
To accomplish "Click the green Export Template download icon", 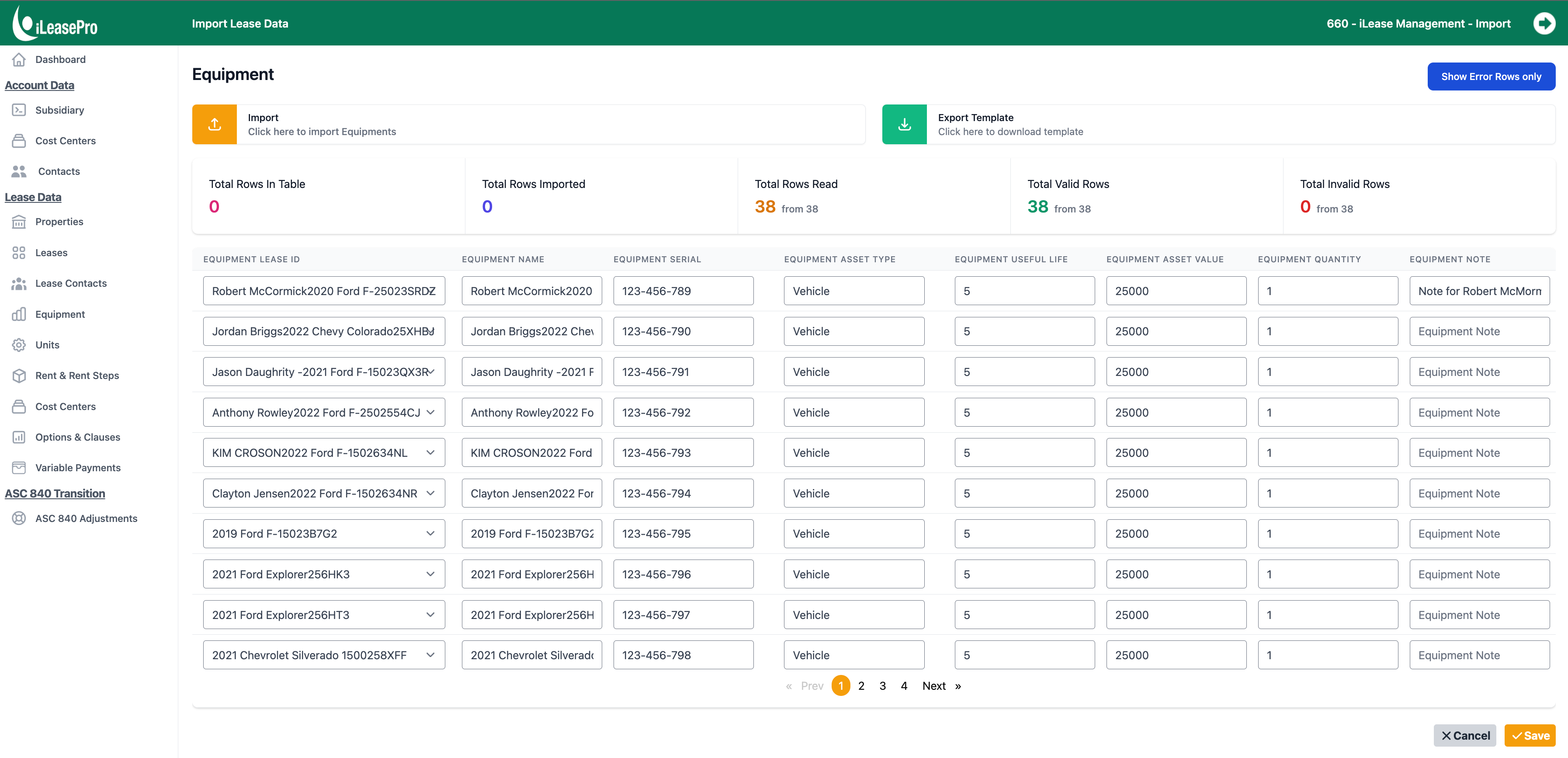I will tap(905, 124).
